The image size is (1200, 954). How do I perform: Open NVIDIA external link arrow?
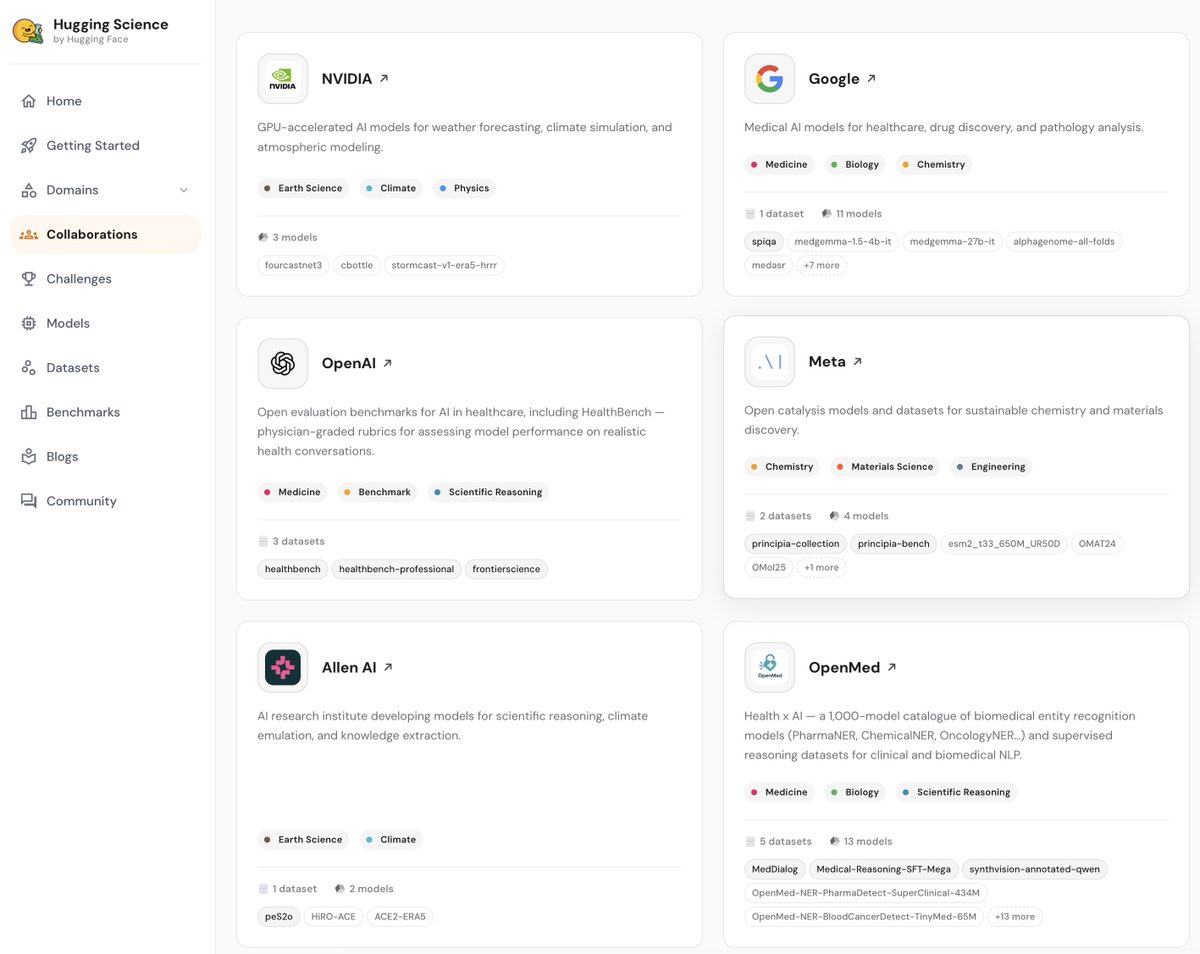[384, 79]
